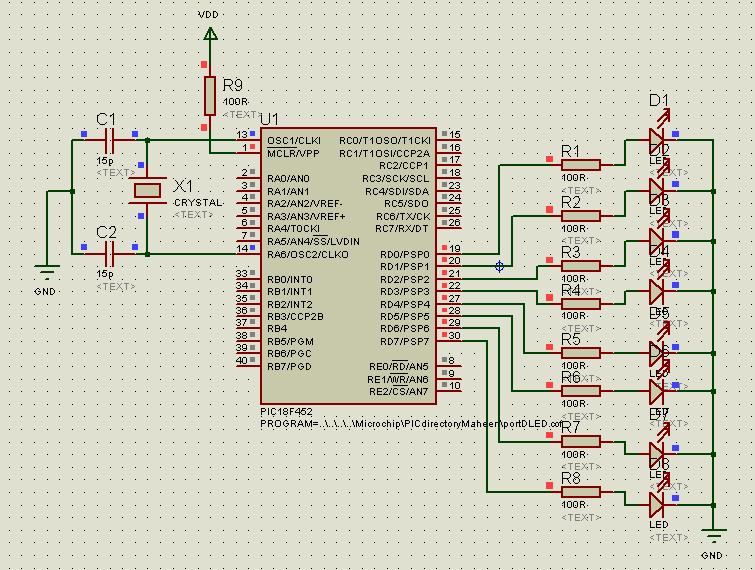Click the R9 reference label
755x570 pixels.
coord(233,85)
